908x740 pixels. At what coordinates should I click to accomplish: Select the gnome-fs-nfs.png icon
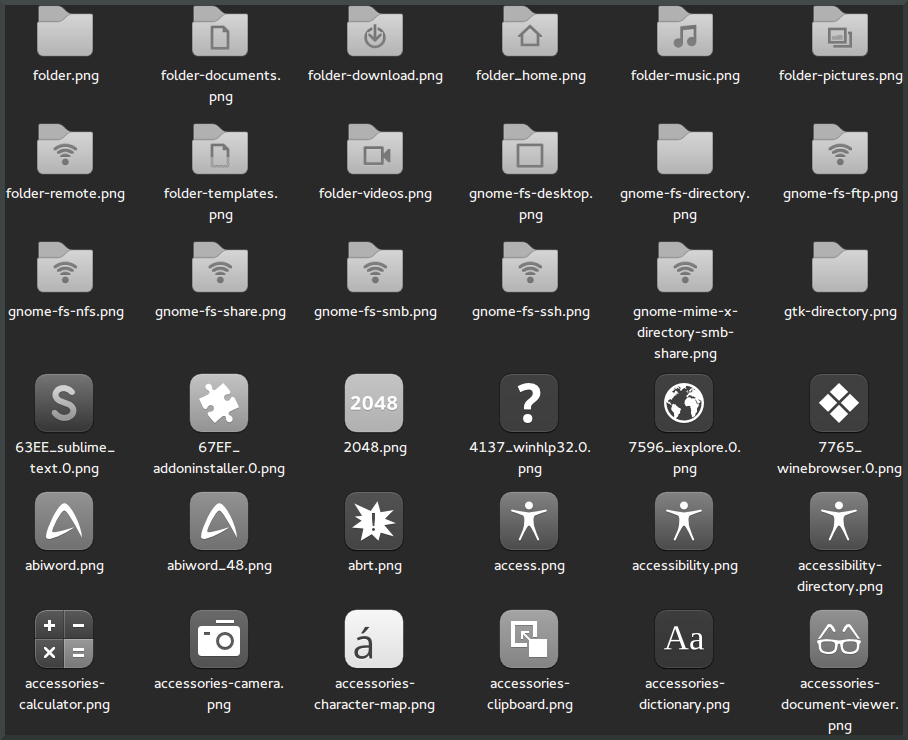[x=65, y=268]
